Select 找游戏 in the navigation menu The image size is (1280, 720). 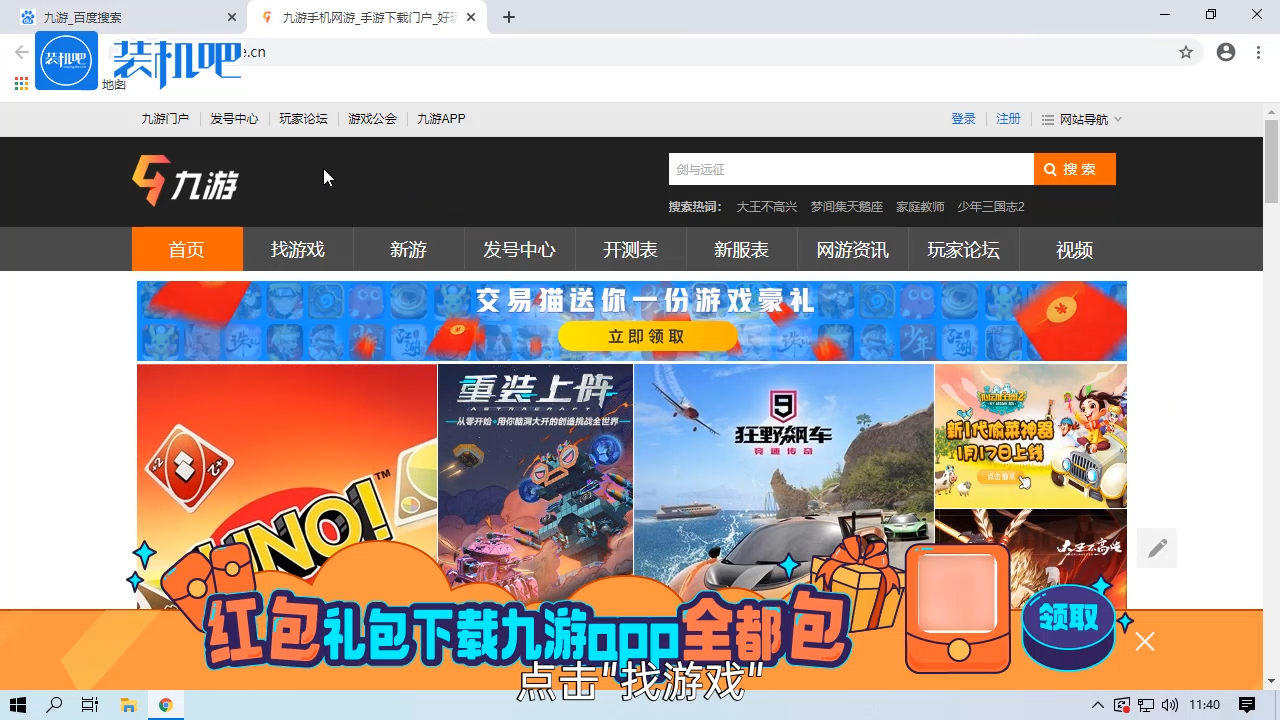296,250
